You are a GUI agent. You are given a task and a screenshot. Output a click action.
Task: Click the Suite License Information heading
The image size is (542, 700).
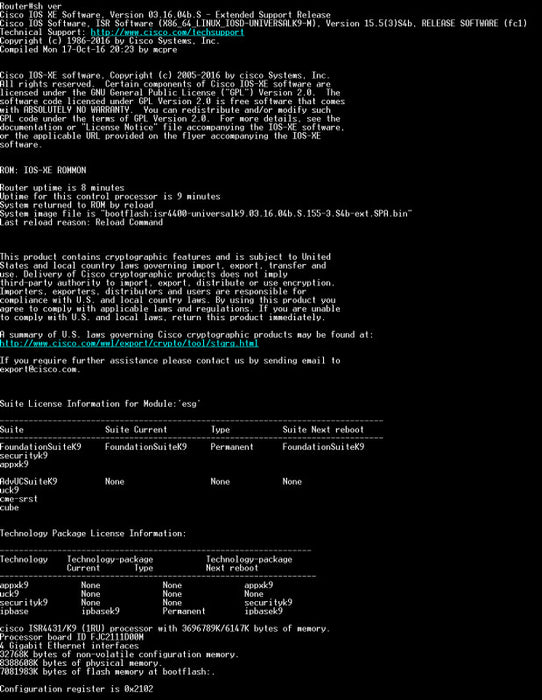coord(100,404)
